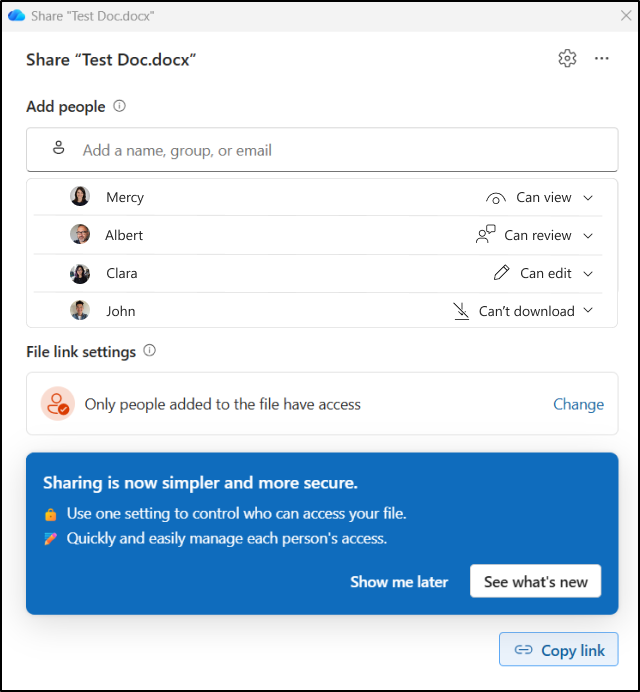
Task: Click the restricted access person icon
Action: pyautogui.click(x=58, y=404)
